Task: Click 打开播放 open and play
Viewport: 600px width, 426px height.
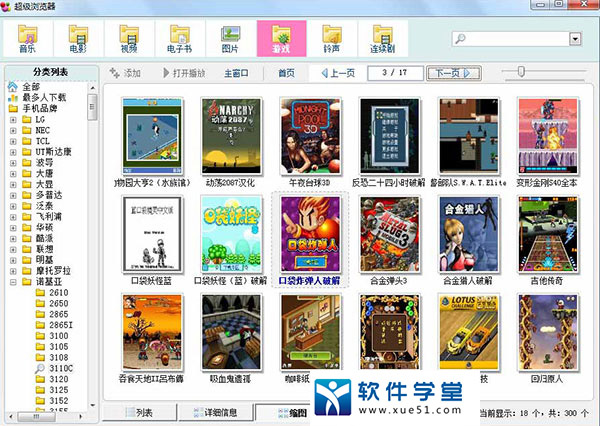Action: [184, 73]
